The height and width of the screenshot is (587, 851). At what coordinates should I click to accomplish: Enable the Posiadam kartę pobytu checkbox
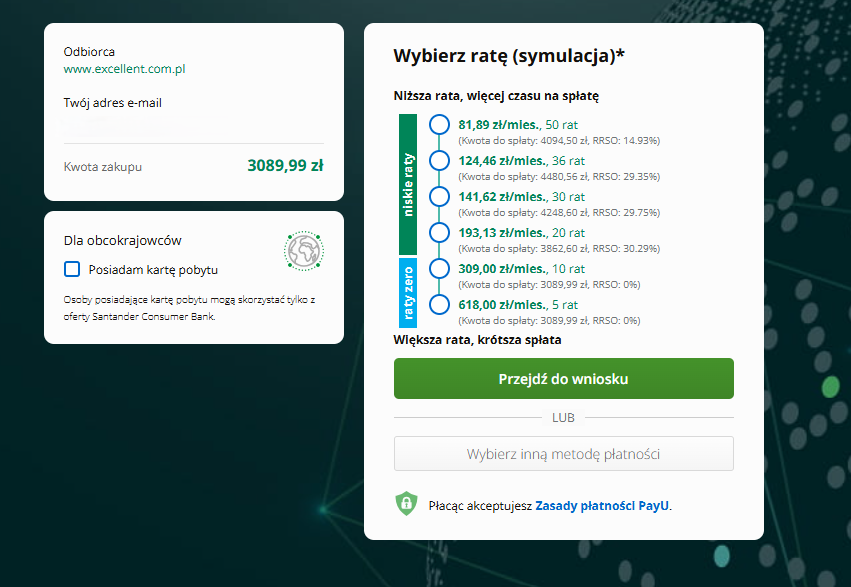coord(70,269)
